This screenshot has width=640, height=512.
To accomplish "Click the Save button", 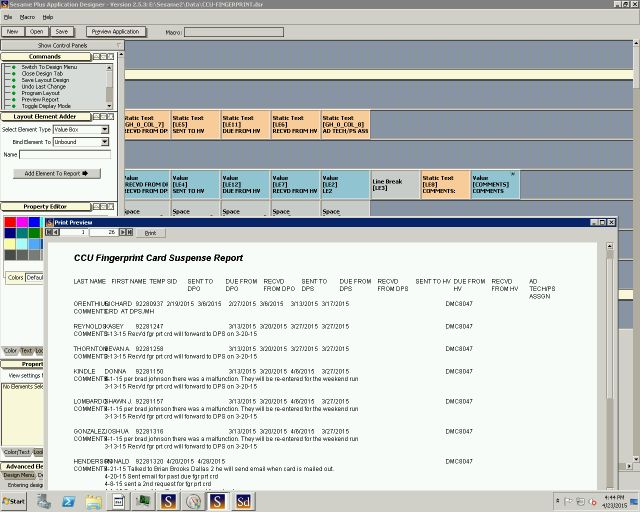I will point(62,31).
